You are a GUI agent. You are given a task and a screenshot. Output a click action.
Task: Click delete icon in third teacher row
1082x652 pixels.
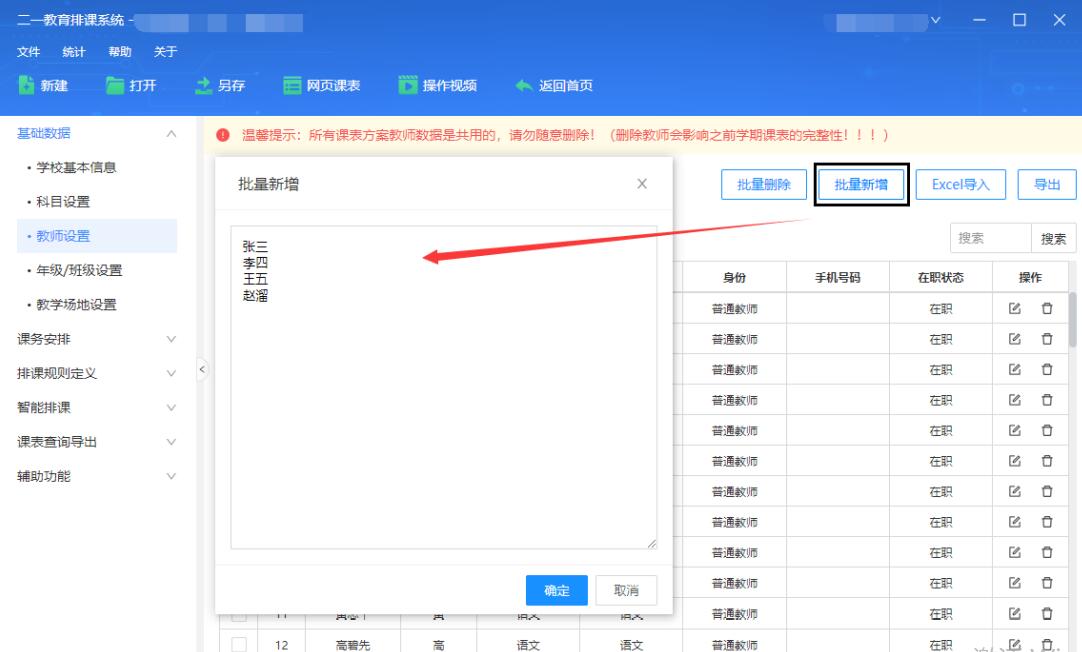(x=1047, y=369)
